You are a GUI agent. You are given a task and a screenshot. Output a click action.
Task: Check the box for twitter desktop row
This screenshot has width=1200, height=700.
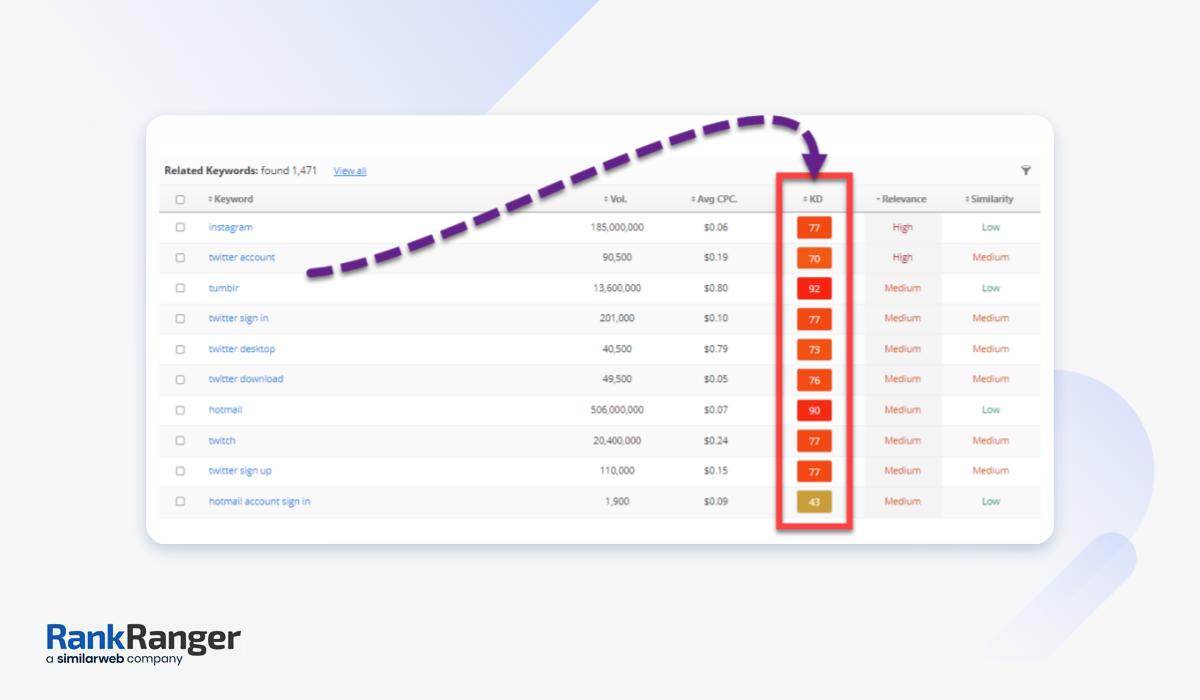[180, 349]
